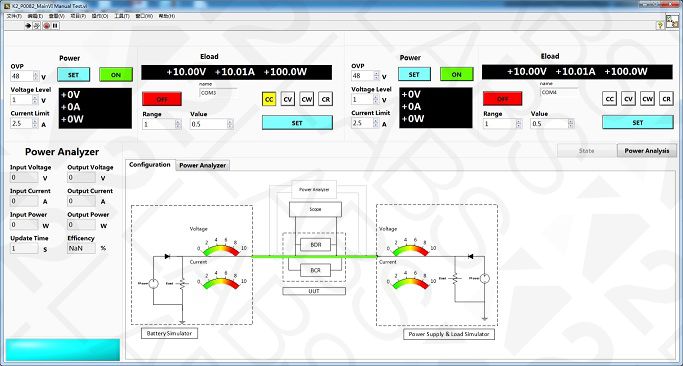This screenshot has height=366, width=683.
Task: Click the VI icon pane in top-right corner
Action: [x=671, y=22]
